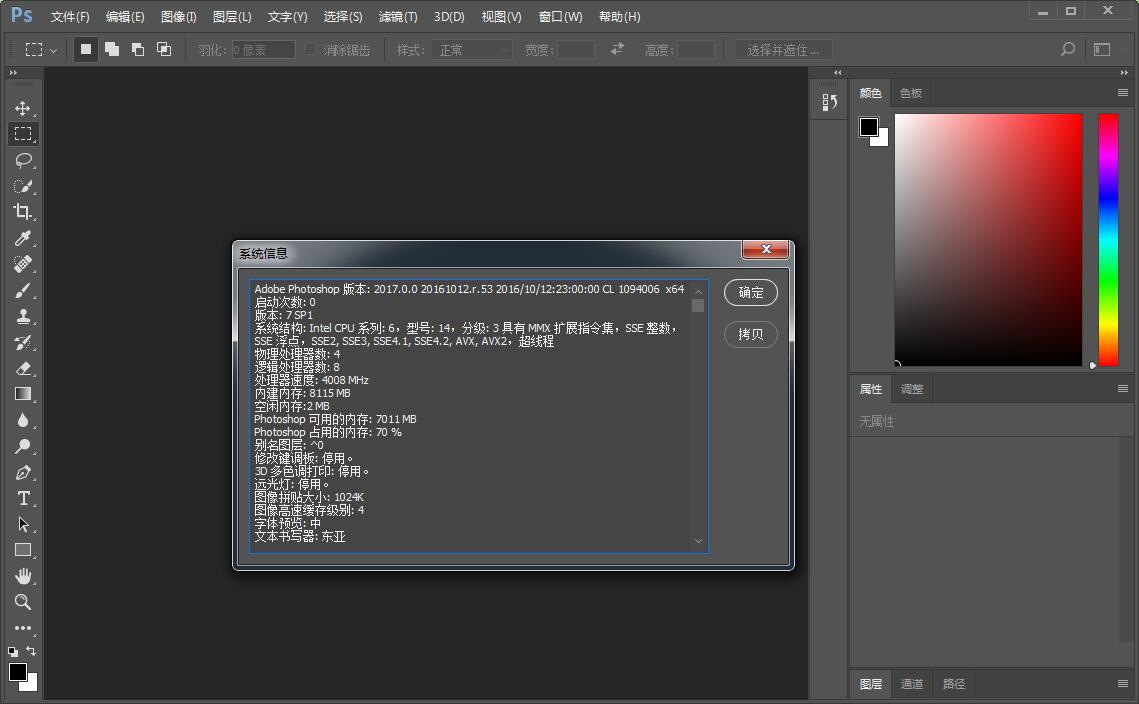Image resolution: width=1139 pixels, height=704 pixels.
Task: Click the rainbow hue slider strip
Action: pos(1108,240)
